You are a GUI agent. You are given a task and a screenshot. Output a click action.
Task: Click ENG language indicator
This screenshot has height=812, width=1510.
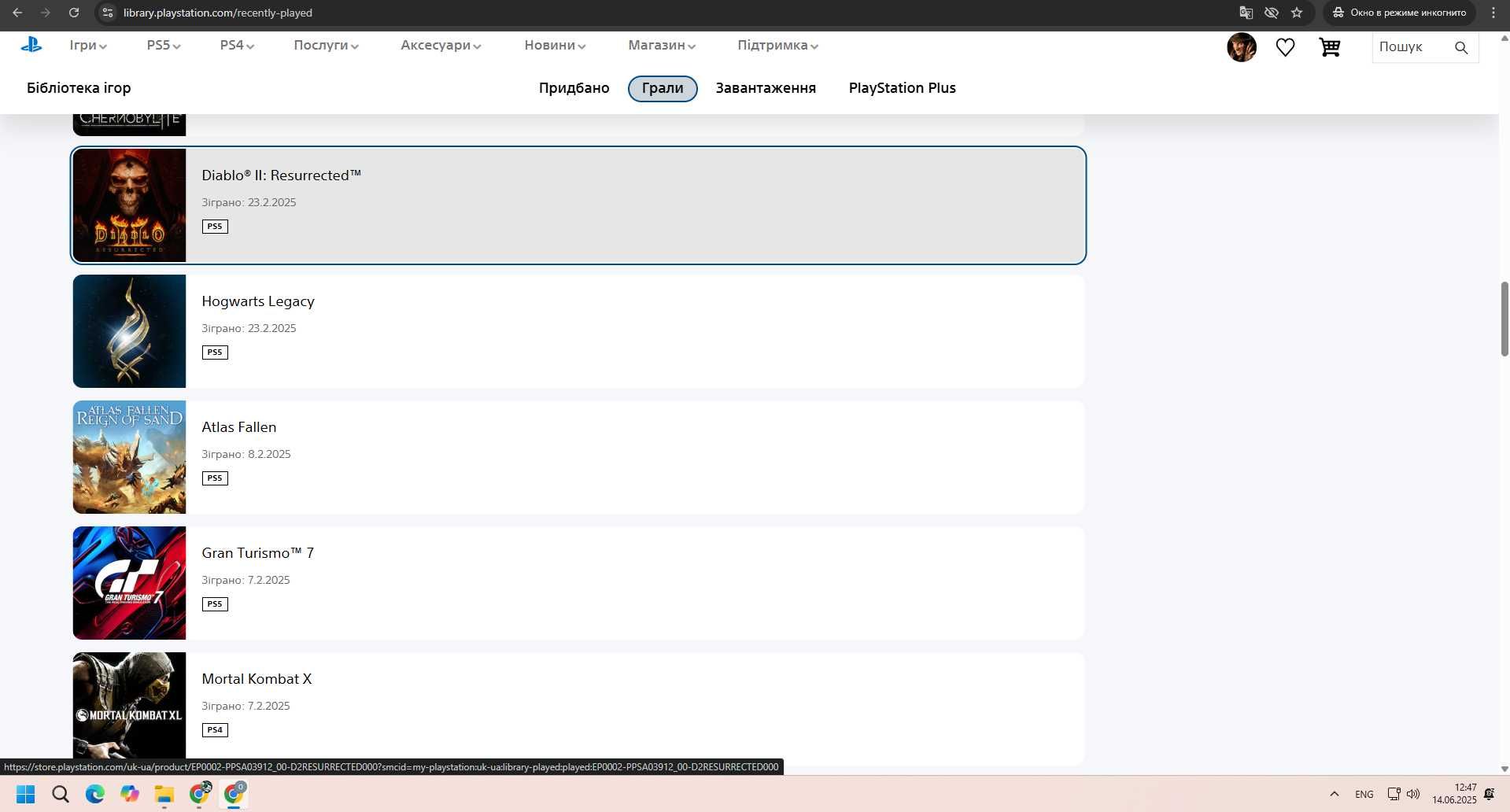(1364, 795)
